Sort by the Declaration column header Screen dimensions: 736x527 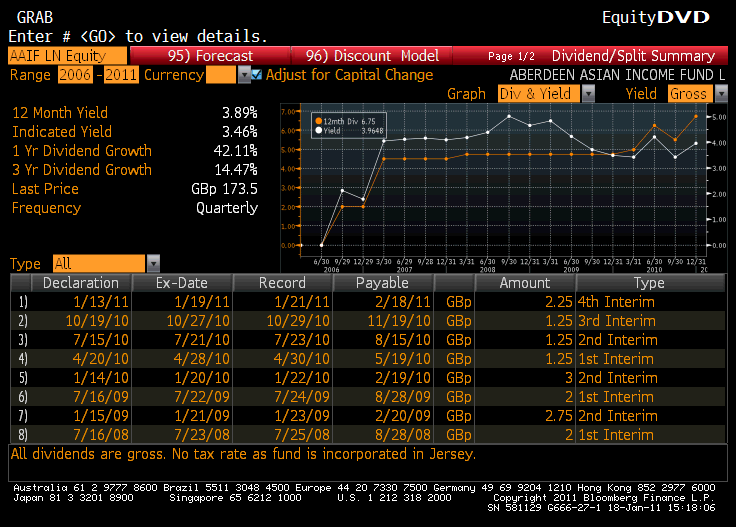(81, 283)
